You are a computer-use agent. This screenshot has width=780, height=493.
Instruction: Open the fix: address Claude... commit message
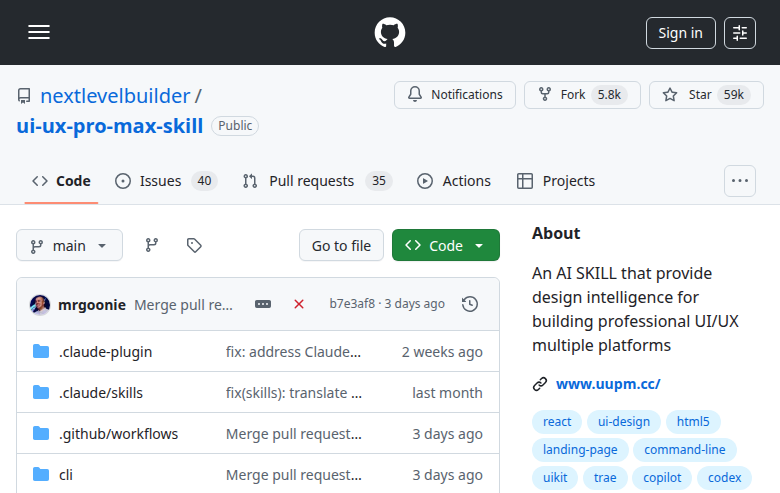[x=293, y=352]
